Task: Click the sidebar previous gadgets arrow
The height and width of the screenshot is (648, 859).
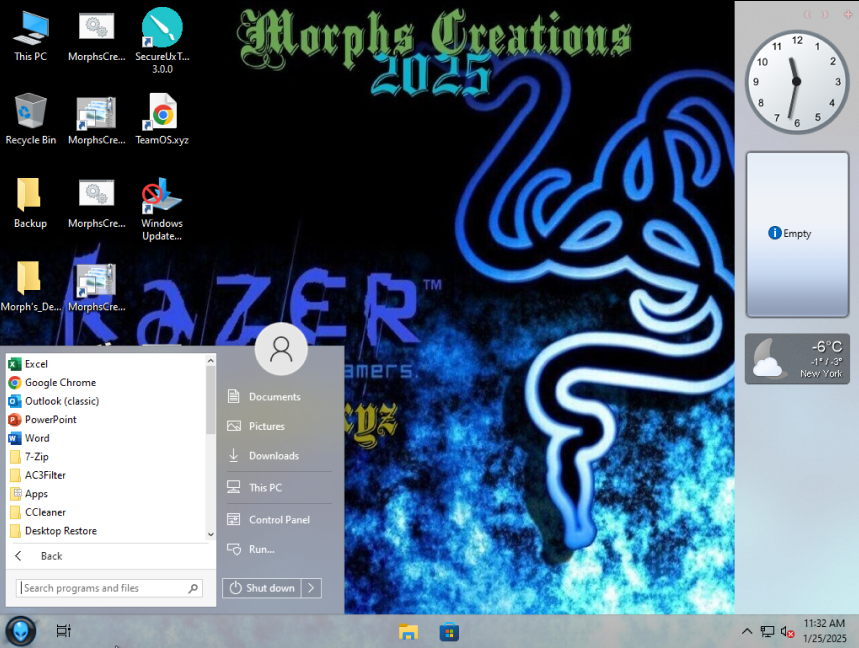Action: pyautogui.click(x=807, y=15)
